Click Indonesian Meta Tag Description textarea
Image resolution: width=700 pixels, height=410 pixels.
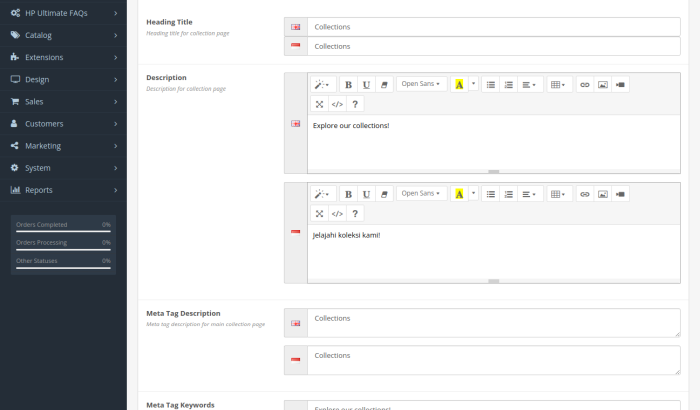(x=494, y=360)
